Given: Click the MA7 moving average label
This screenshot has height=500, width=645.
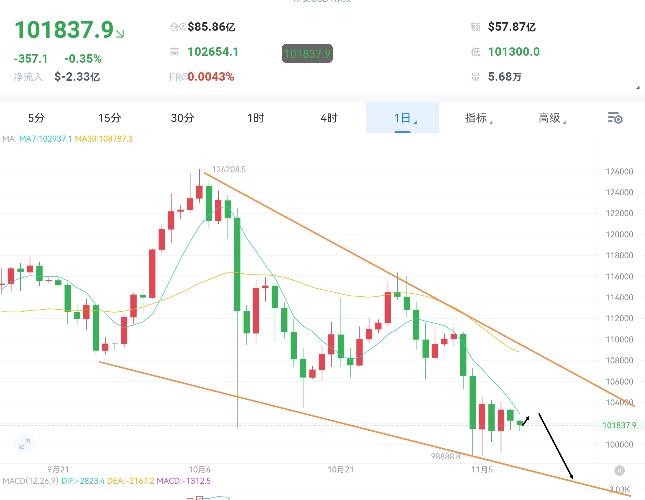Looking at the screenshot, I should tap(46, 139).
